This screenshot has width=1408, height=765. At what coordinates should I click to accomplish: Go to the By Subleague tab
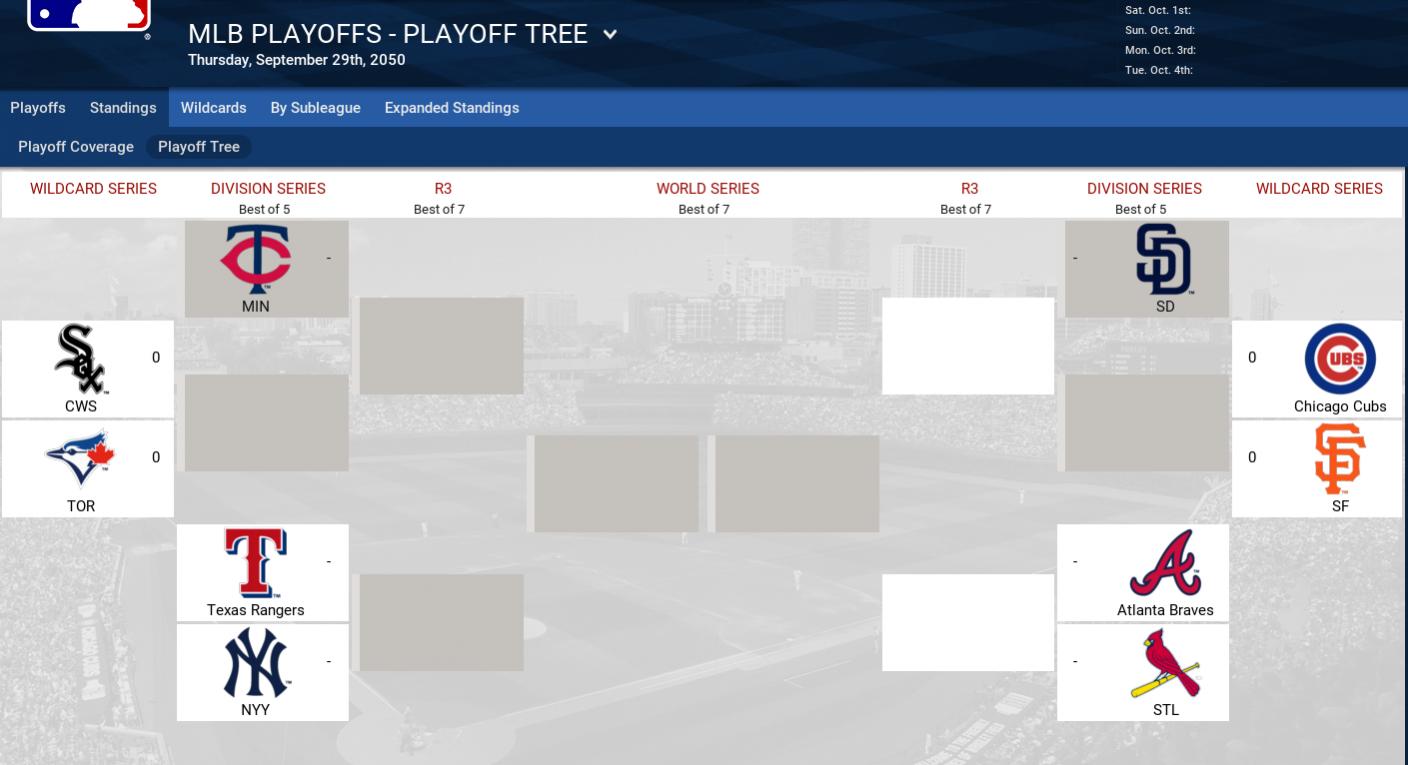(315, 108)
